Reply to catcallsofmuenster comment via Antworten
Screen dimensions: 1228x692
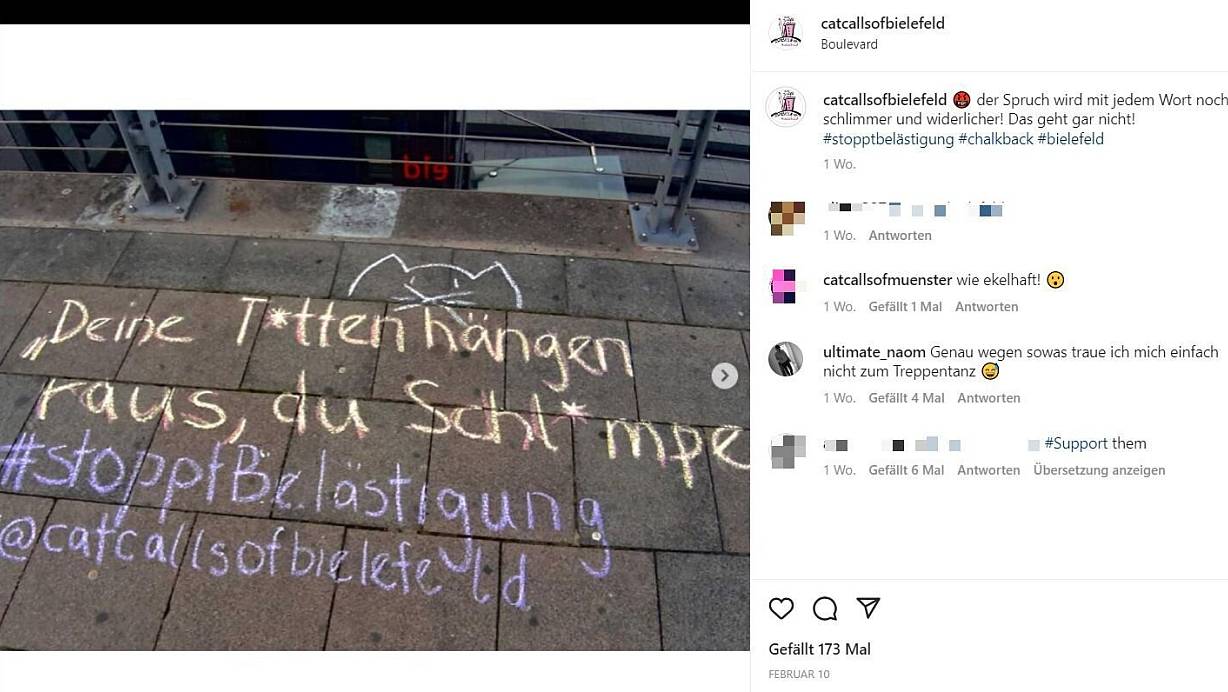[986, 307]
